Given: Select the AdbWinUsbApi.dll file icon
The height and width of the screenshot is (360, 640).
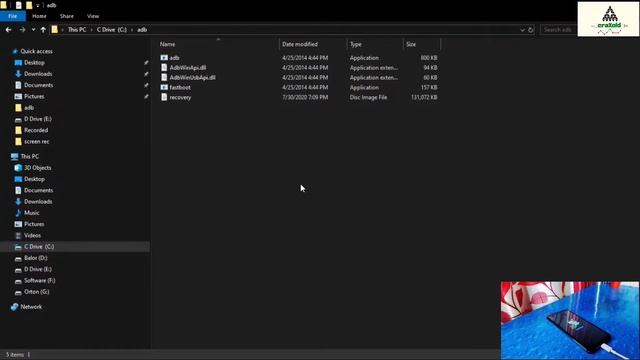Looking at the screenshot, I should [x=164, y=77].
